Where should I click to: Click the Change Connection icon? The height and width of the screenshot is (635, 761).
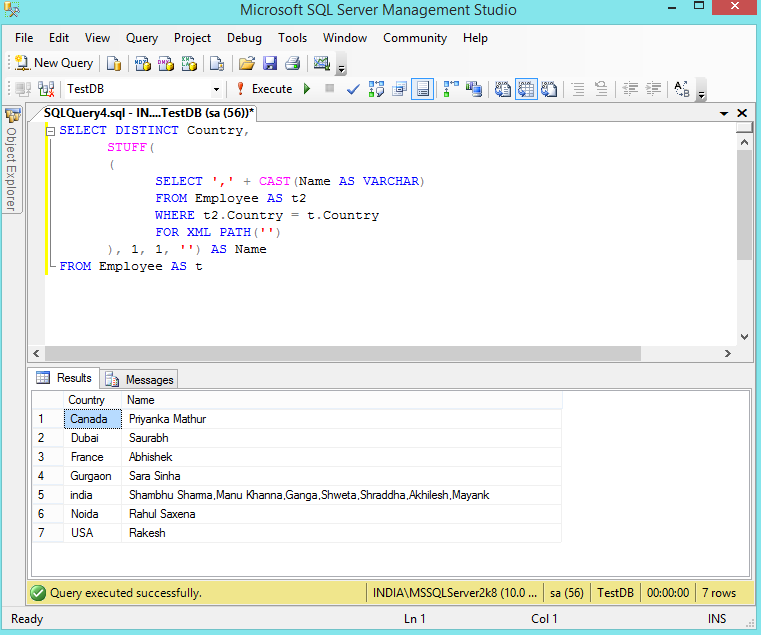[x=45, y=89]
